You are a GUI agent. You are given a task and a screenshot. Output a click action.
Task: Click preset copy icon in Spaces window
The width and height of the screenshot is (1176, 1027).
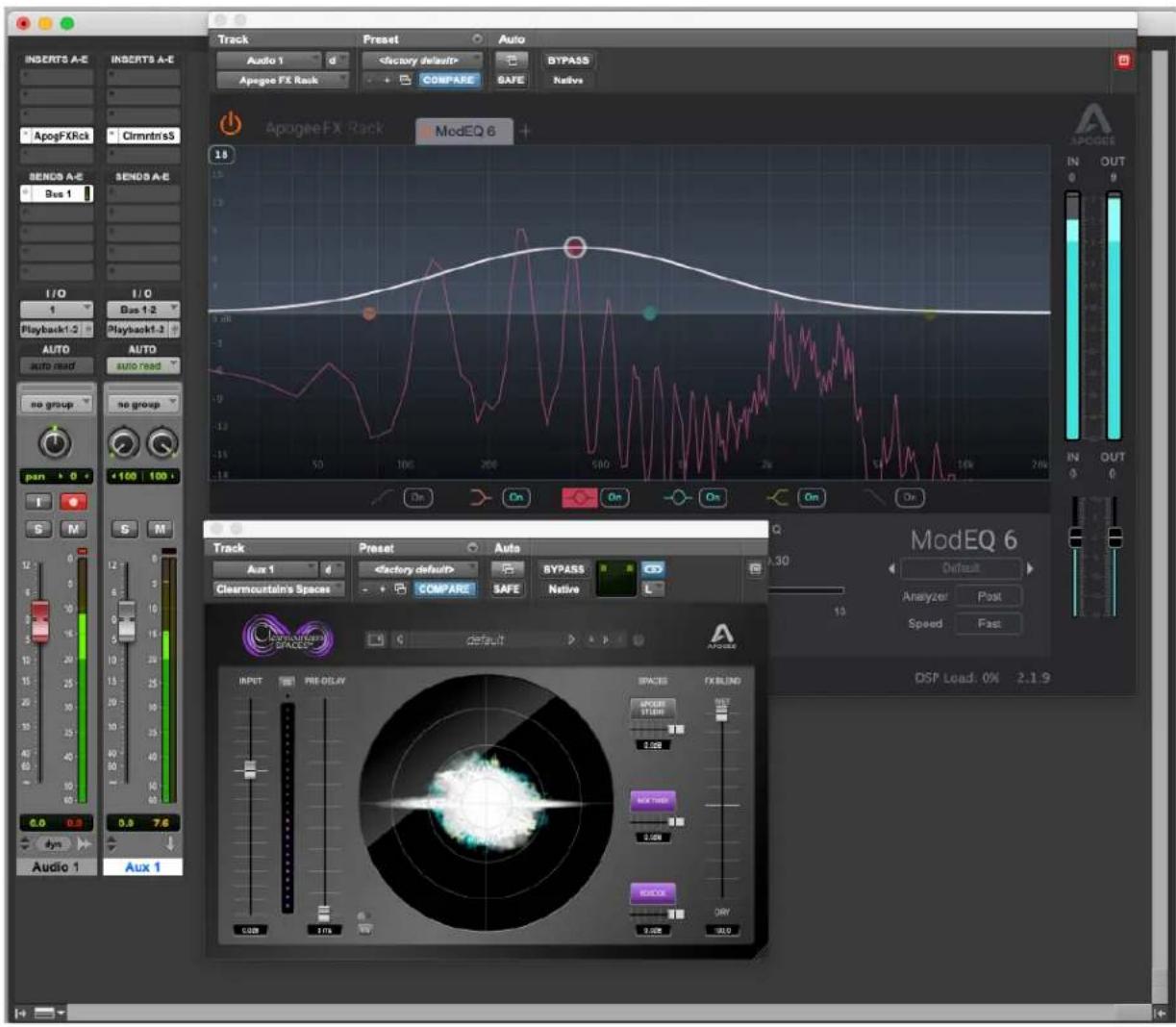pyautogui.click(x=399, y=589)
